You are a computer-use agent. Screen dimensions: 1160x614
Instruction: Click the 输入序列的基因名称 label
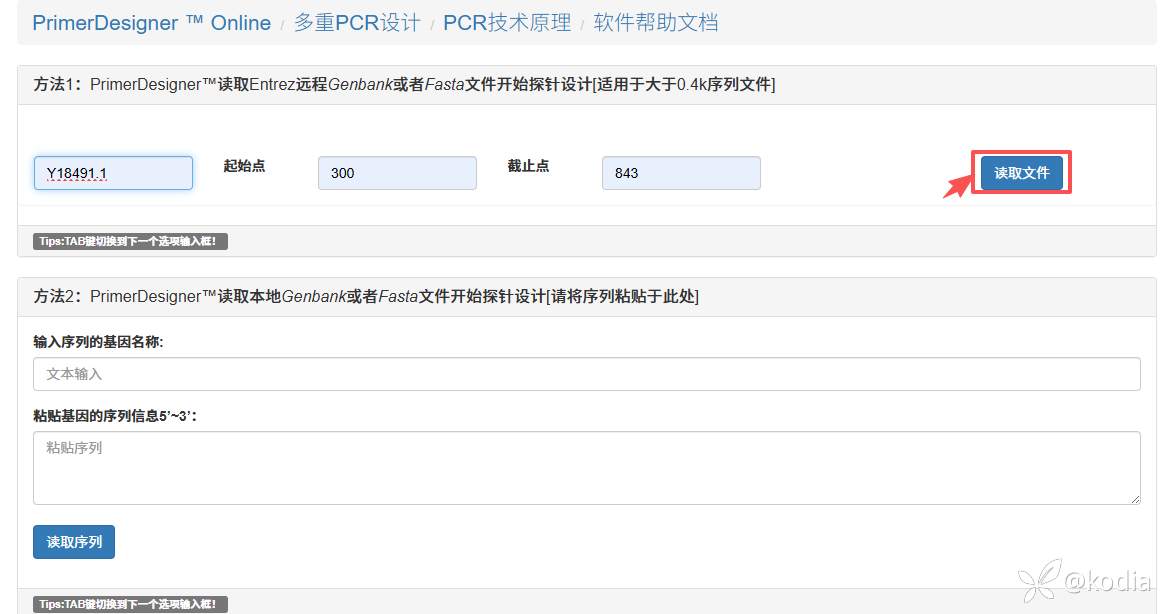point(98,342)
